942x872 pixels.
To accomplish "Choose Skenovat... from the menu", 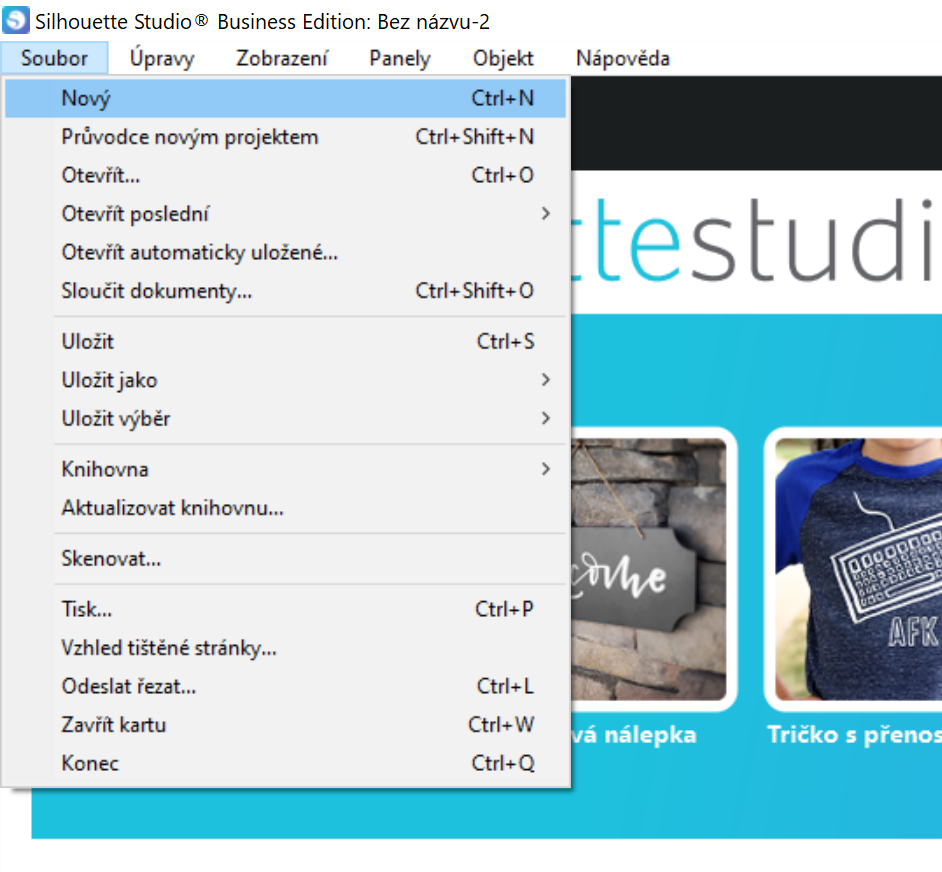I will [x=111, y=559].
